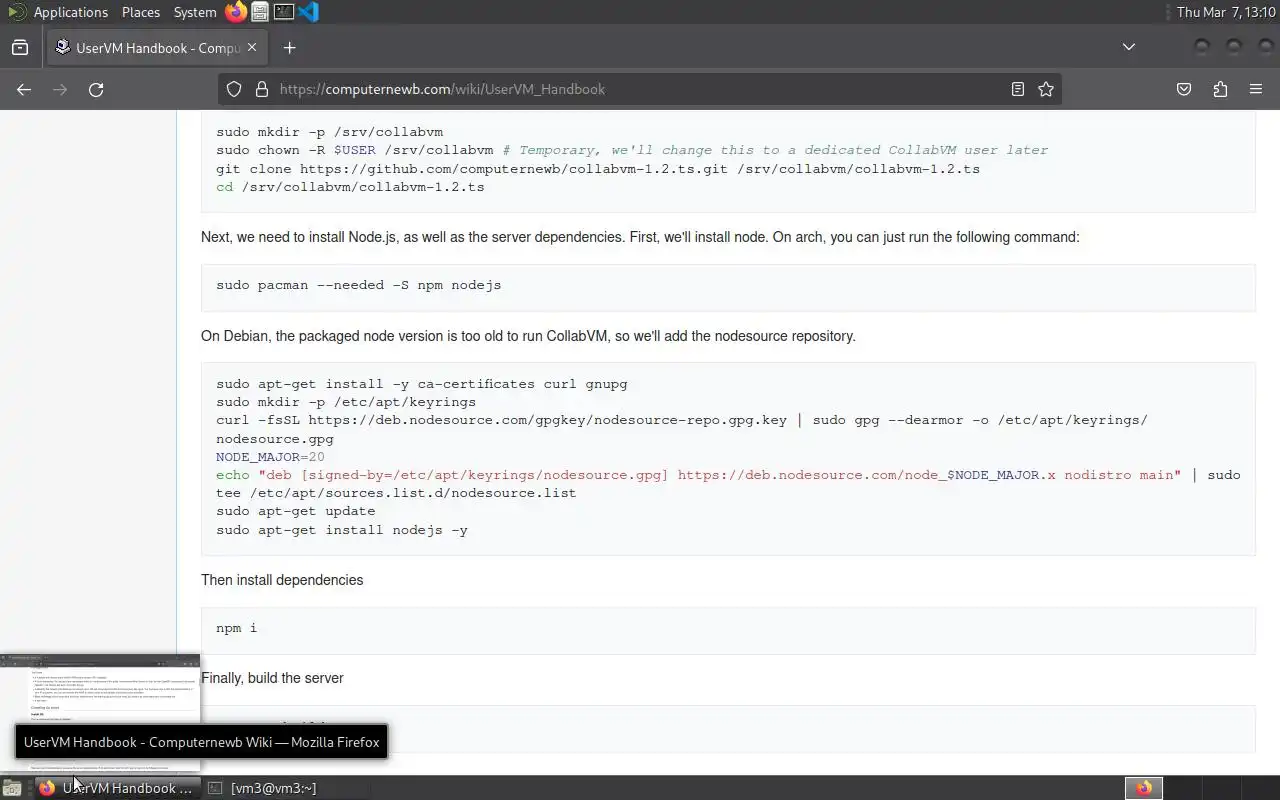This screenshot has height=800, width=1280.
Task: Toggle Reader View for this page
Action: [1018, 89]
